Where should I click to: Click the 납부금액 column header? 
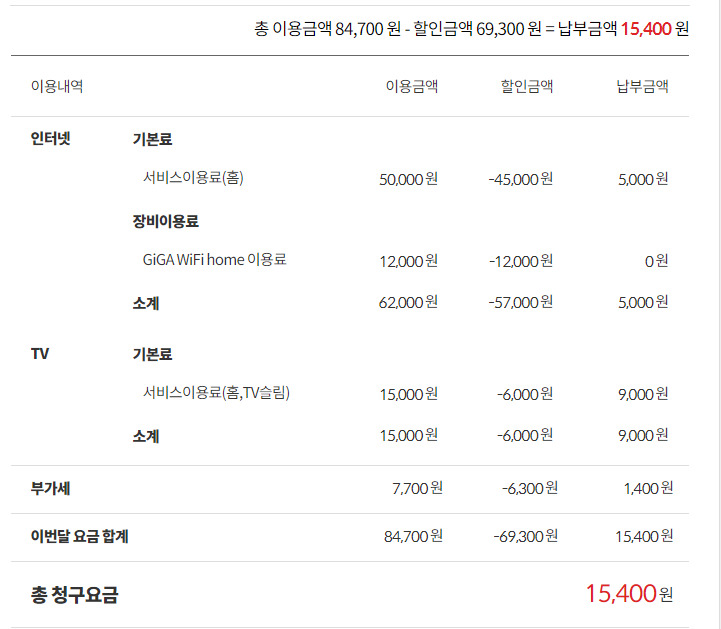(x=642, y=86)
